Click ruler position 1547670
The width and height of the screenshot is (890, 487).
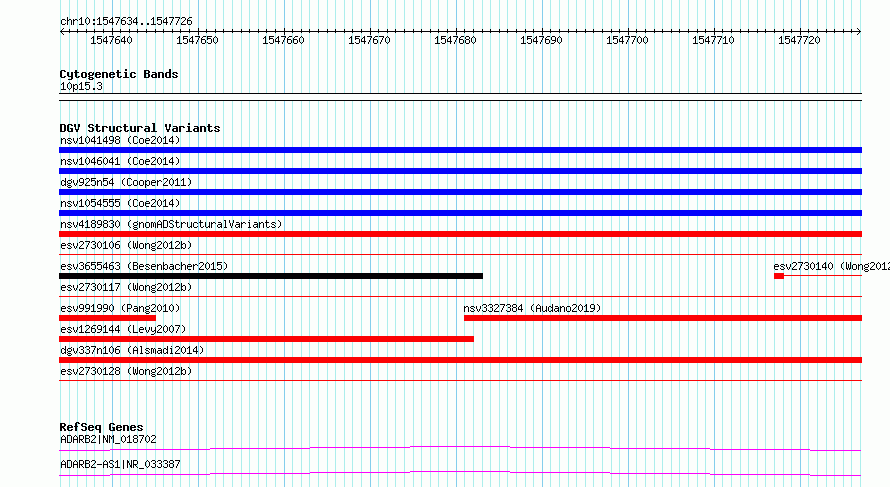(370, 40)
